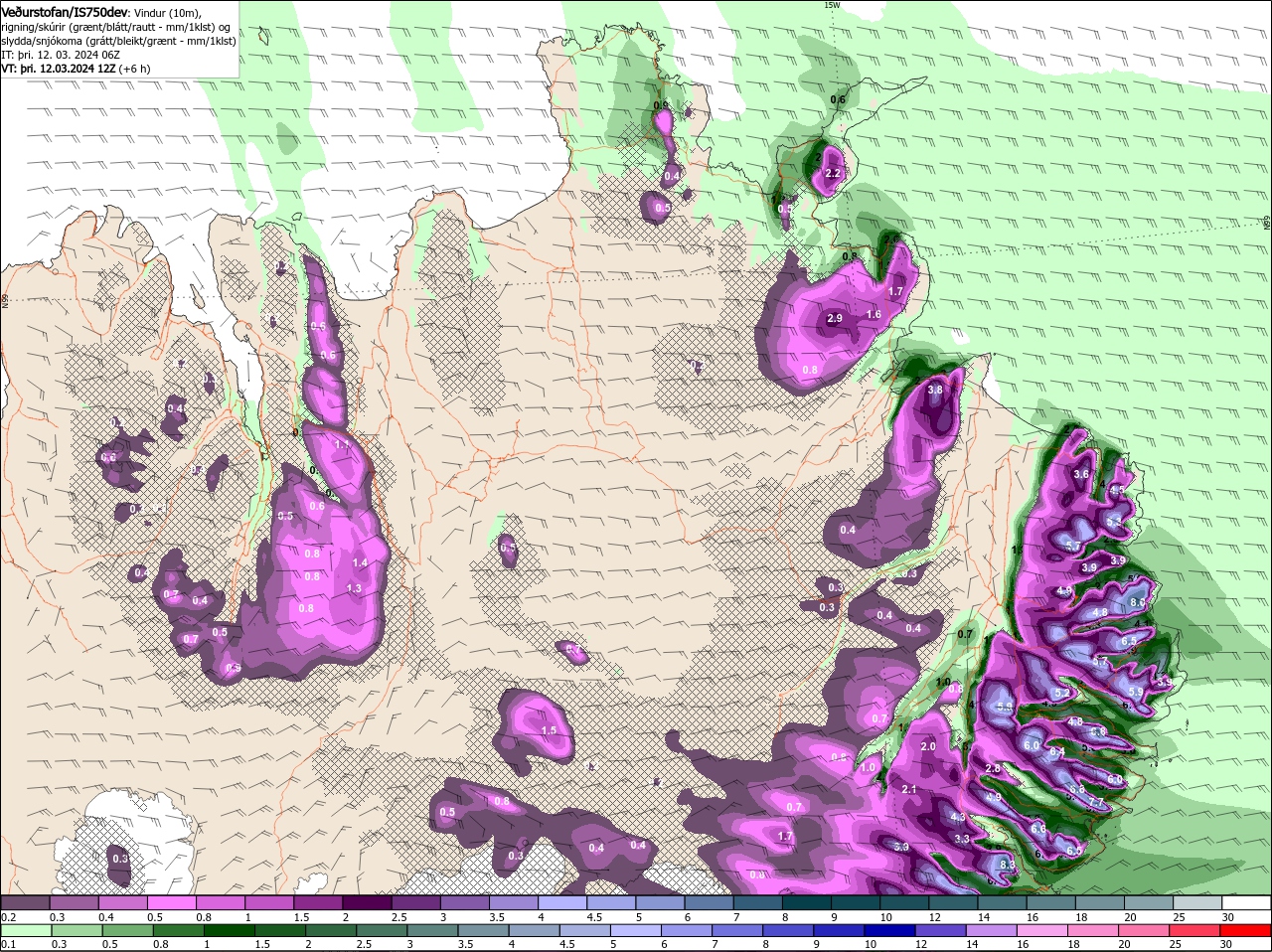Click the 'VT: þri. 12.03.2024 12Z (+6 h)' line
The height and width of the screenshot is (952, 1272).
(76, 69)
